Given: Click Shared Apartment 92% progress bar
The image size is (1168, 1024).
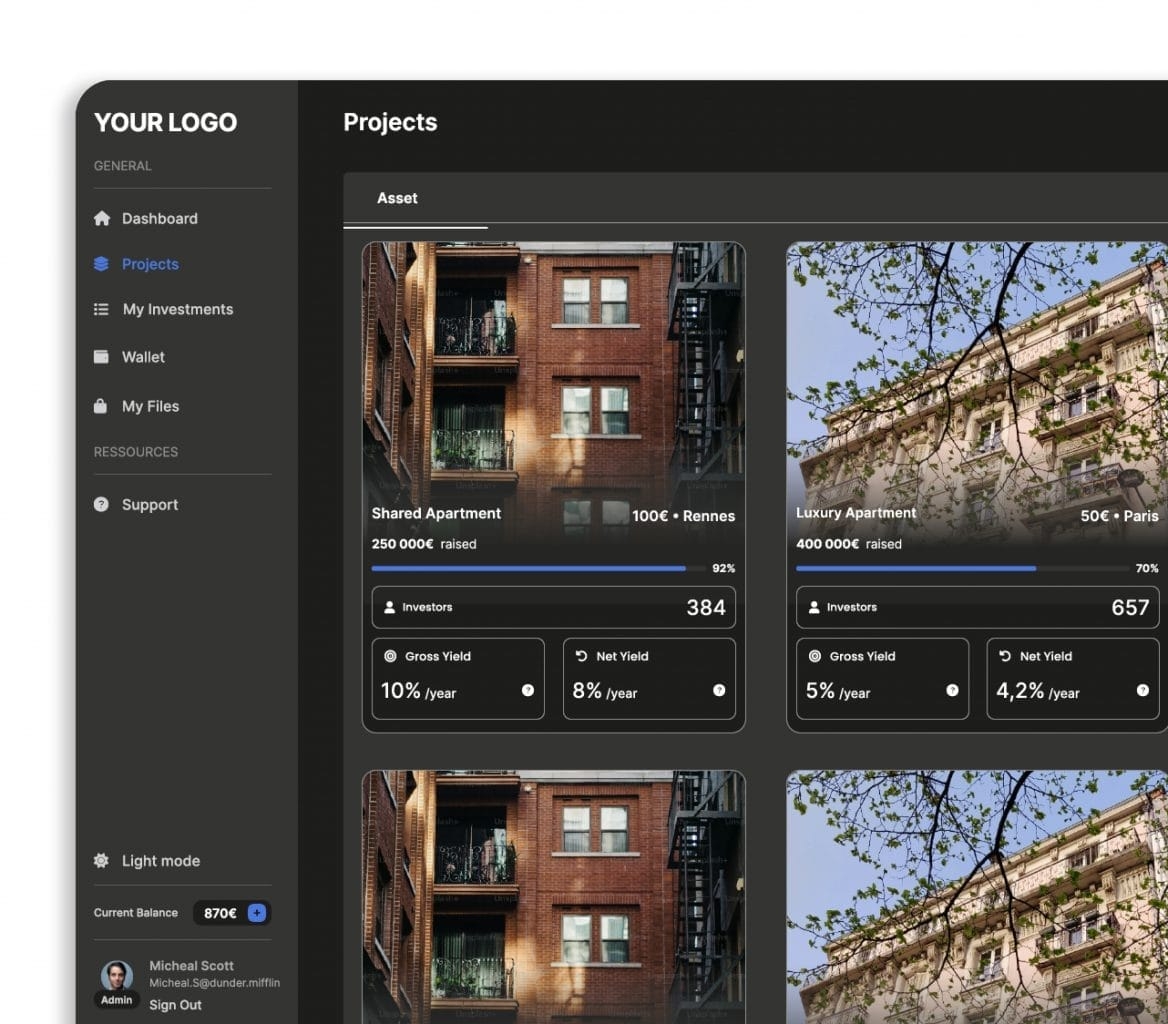Looking at the screenshot, I should point(539,568).
